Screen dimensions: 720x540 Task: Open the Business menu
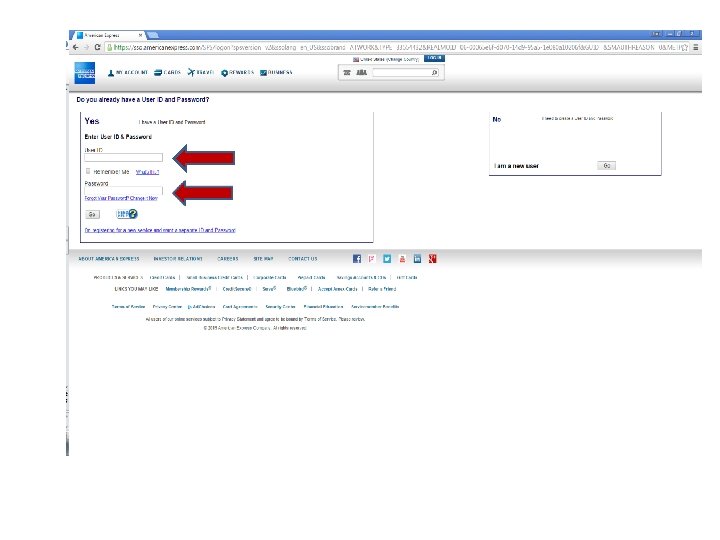[276, 73]
